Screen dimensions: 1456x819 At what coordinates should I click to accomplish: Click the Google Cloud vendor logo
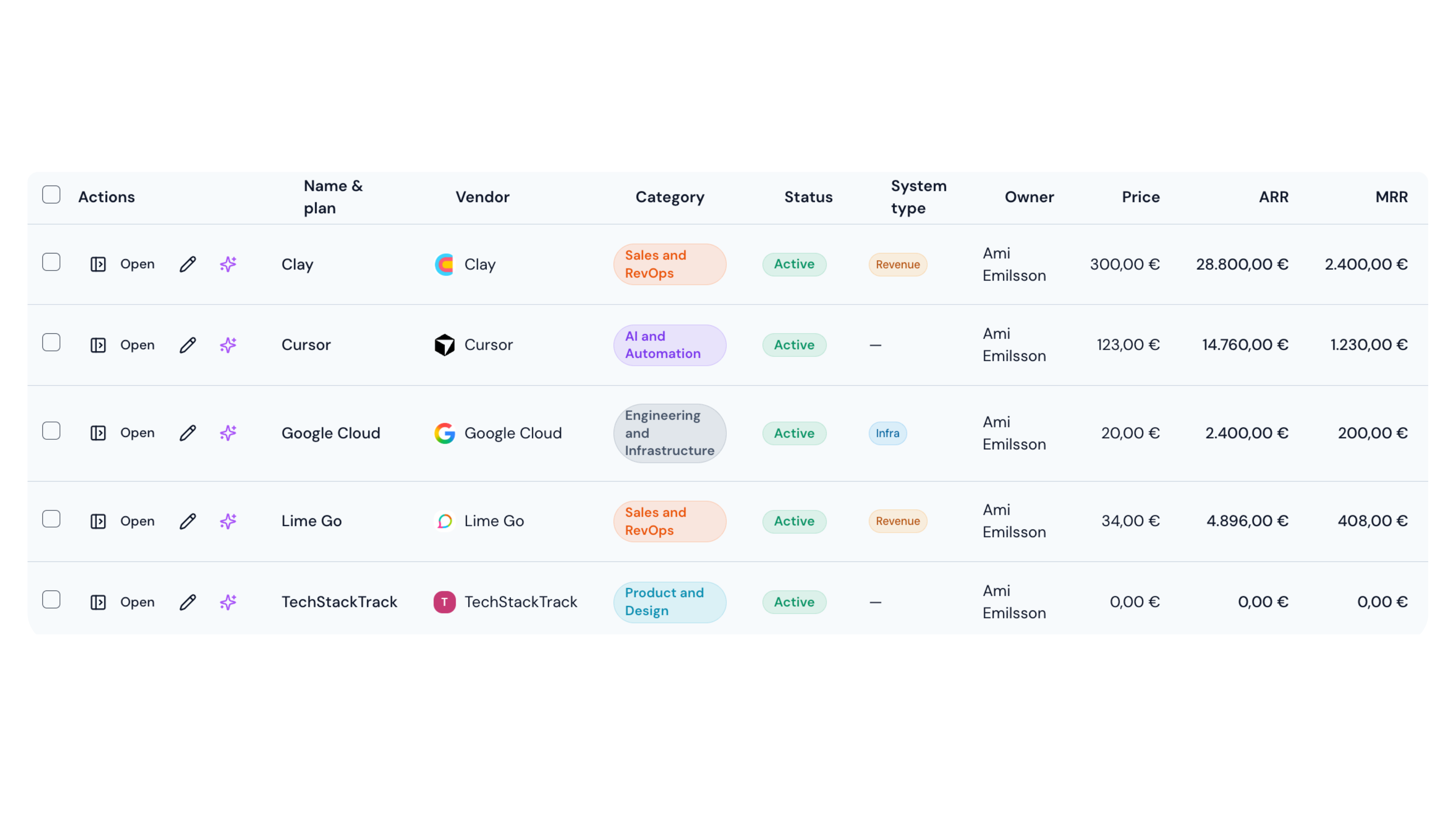coord(444,433)
